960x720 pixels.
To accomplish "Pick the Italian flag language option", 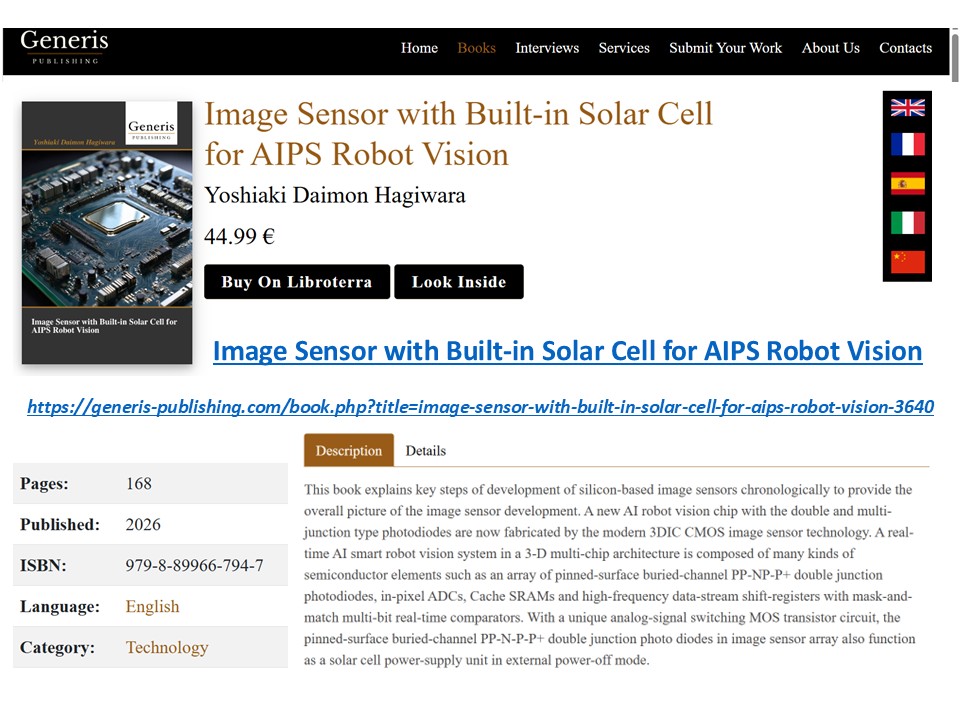I will (907, 223).
